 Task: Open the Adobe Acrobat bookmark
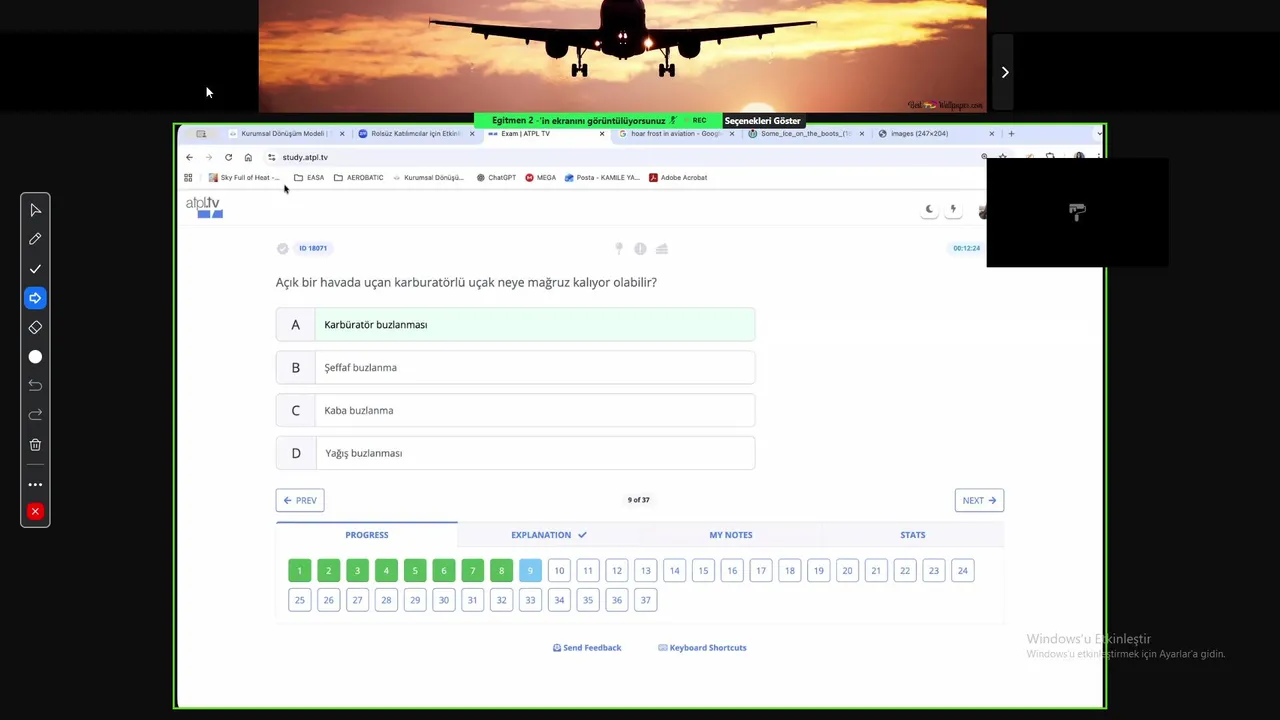pos(678,177)
